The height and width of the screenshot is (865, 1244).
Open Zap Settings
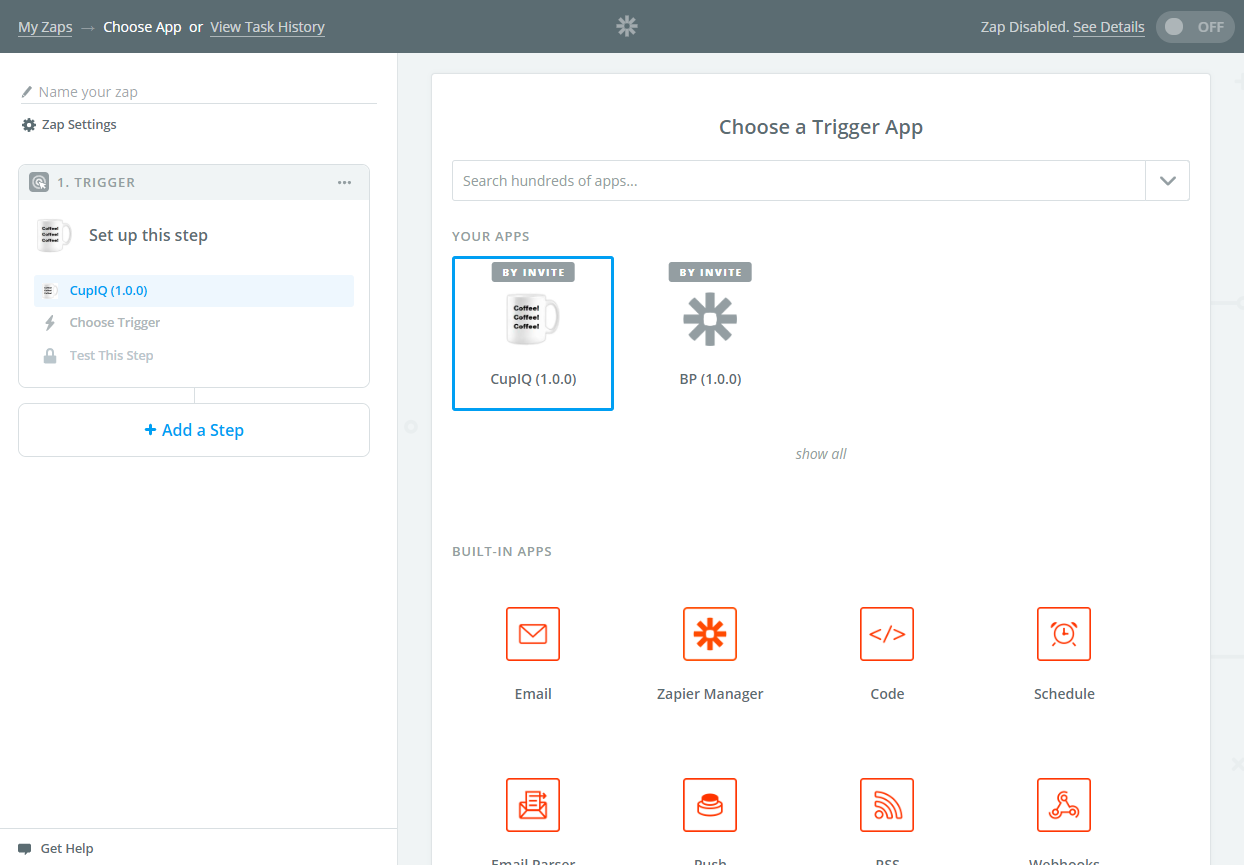pyautogui.click(x=69, y=125)
